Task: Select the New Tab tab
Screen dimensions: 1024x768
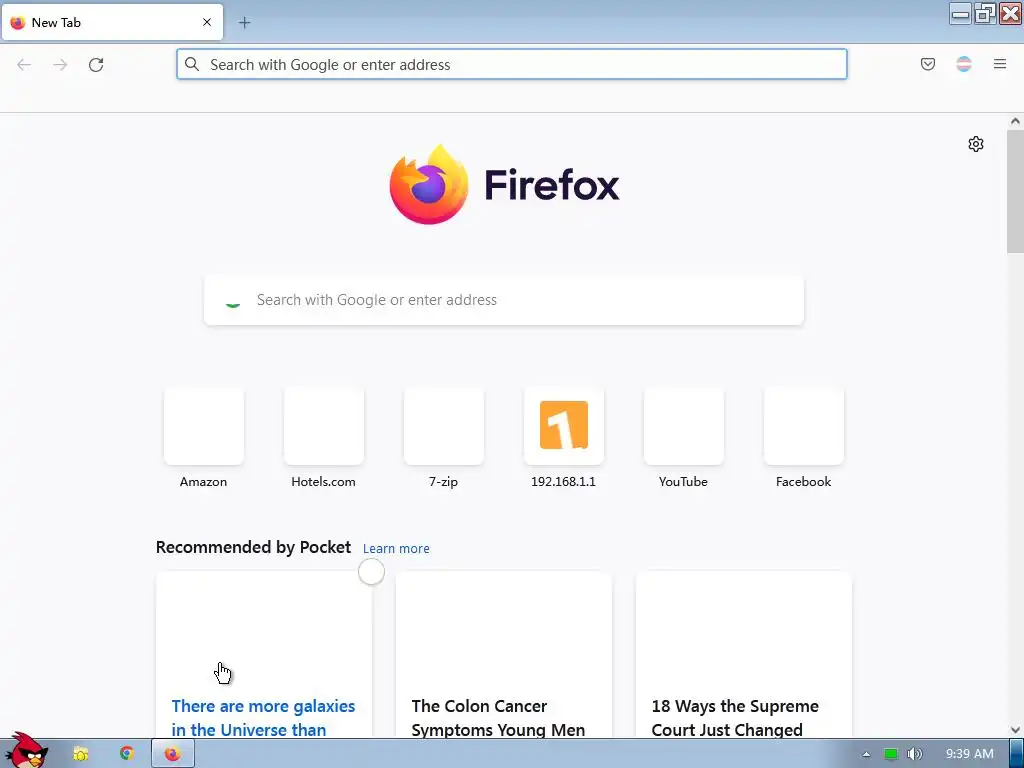Action: pos(112,22)
